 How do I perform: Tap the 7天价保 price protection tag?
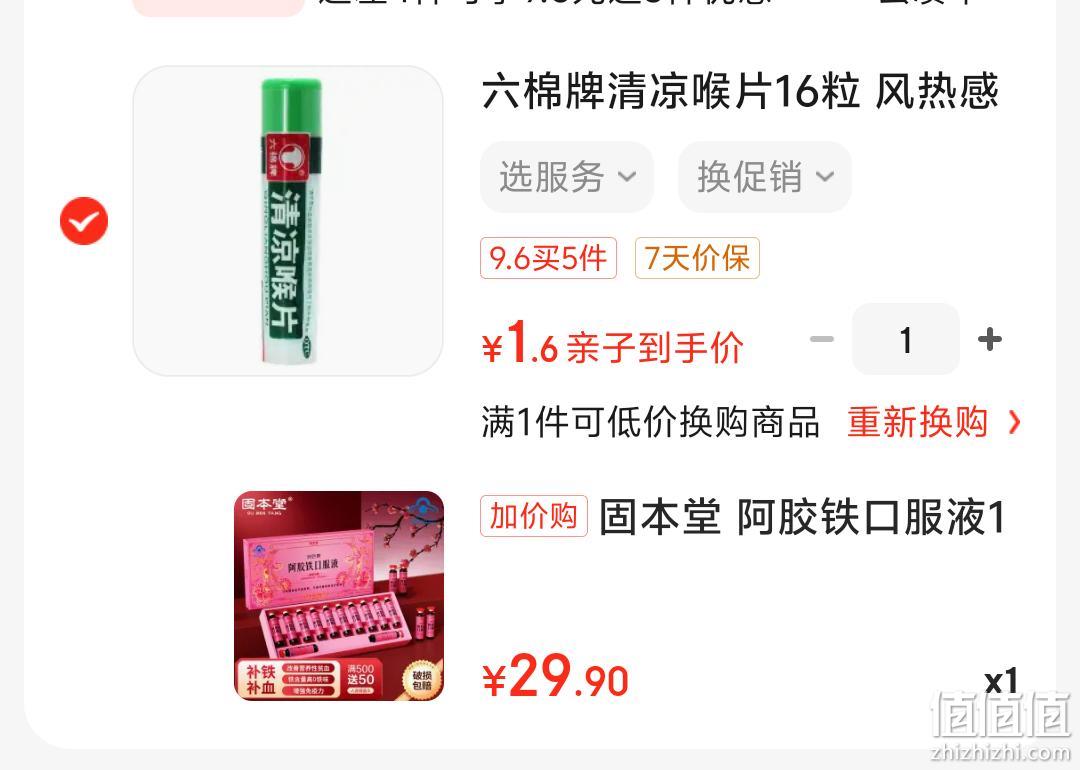[x=697, y=258]
